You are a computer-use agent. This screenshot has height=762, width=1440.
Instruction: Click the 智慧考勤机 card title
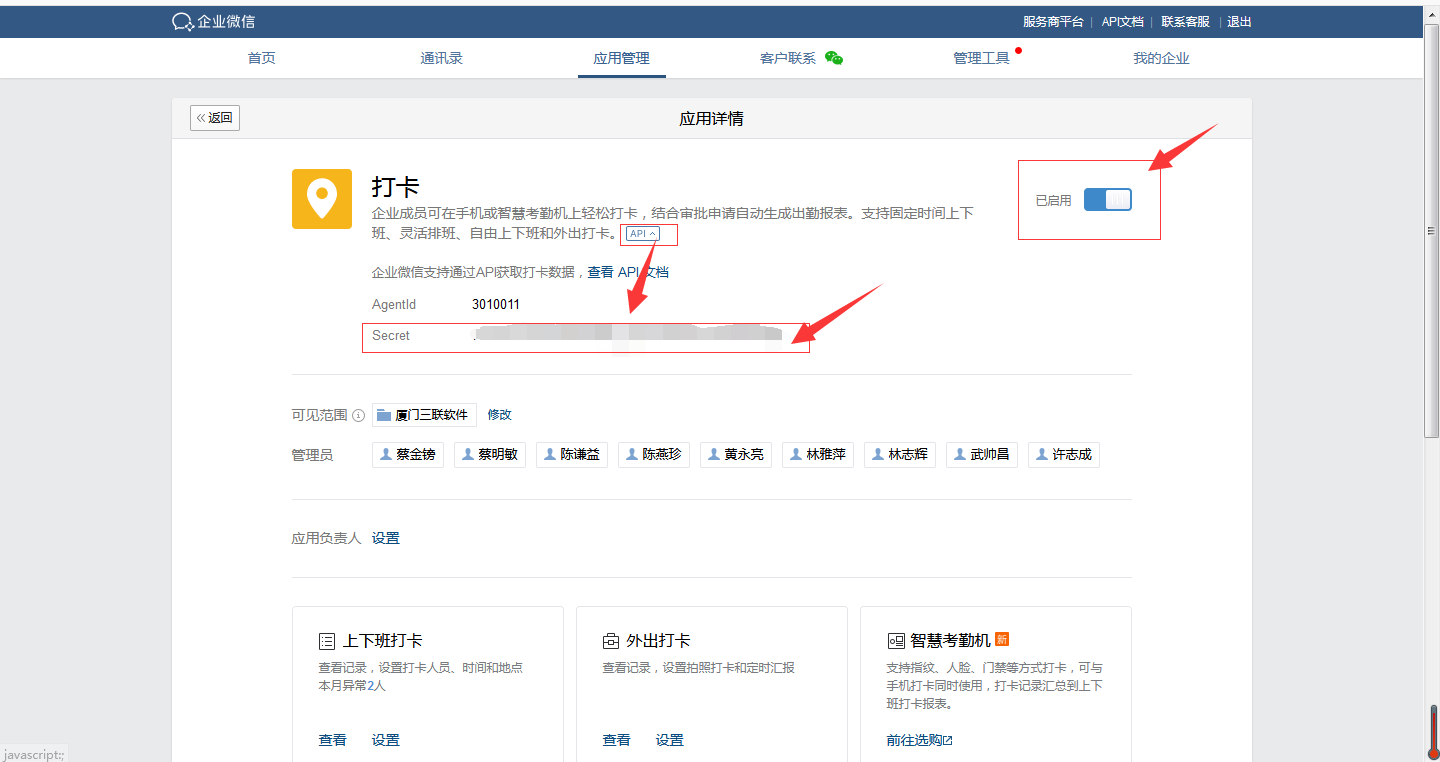950,641
